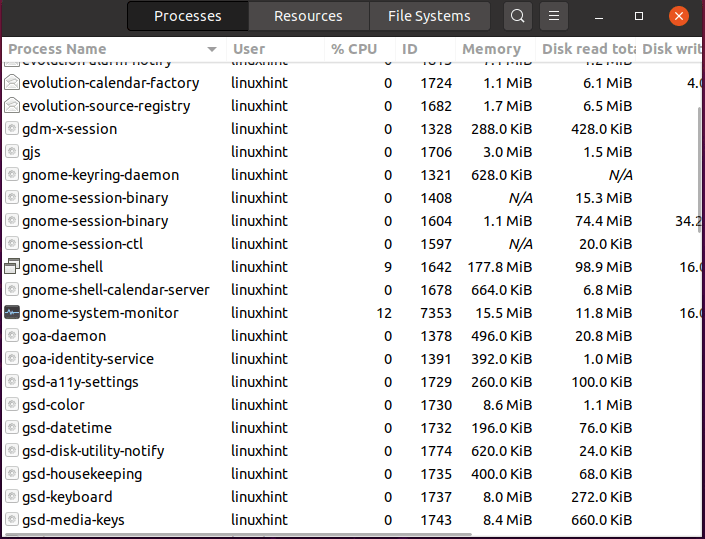The height and width of the screenshot is (539, 705).
Task: Click the gdm-x-session process icon
Action: 12,129
